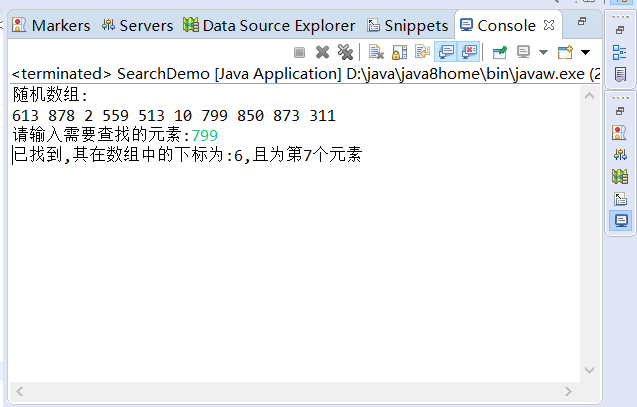This screenshot has height=407, width=637.
Task: Click Display Selected Console monitor icon
Action: click(523, 52)
